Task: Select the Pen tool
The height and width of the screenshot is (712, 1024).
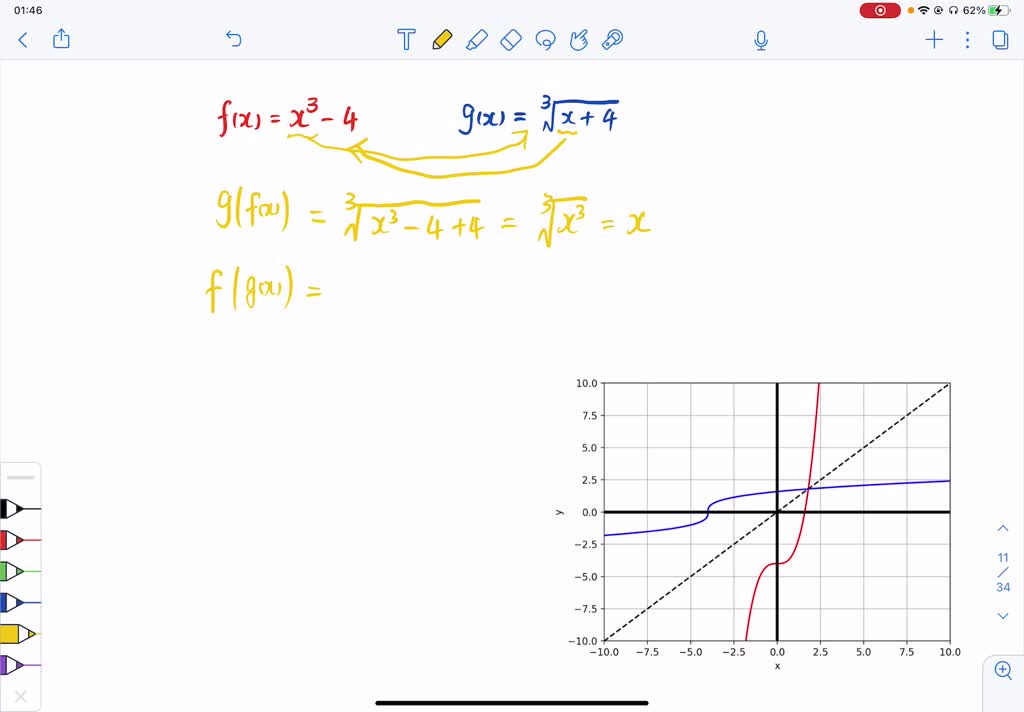Action: point(441,39)
